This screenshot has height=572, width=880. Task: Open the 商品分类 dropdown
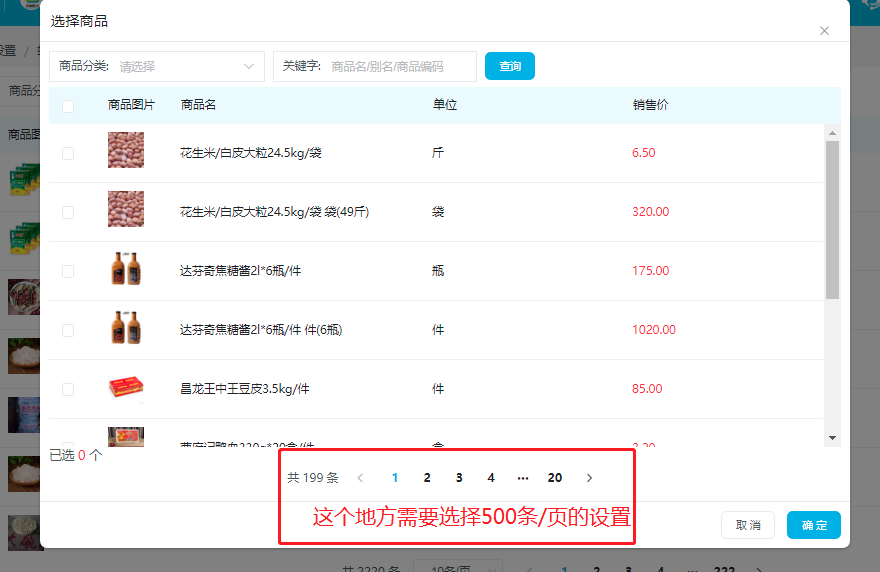click(157, 66)
